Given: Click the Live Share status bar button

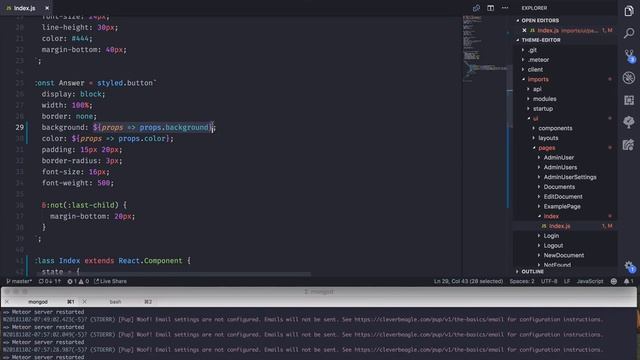Looking at the screenshot, I should click(110, 281).
